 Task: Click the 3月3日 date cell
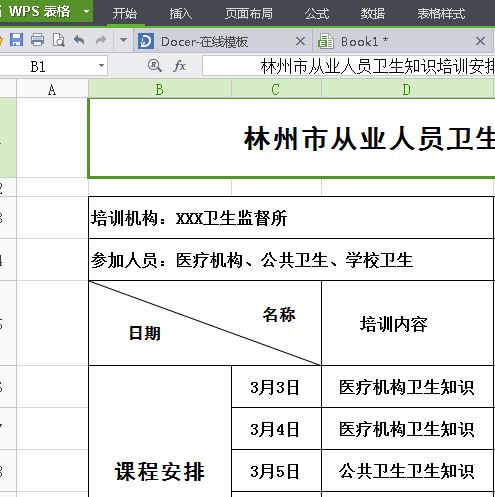click(276, 387)
